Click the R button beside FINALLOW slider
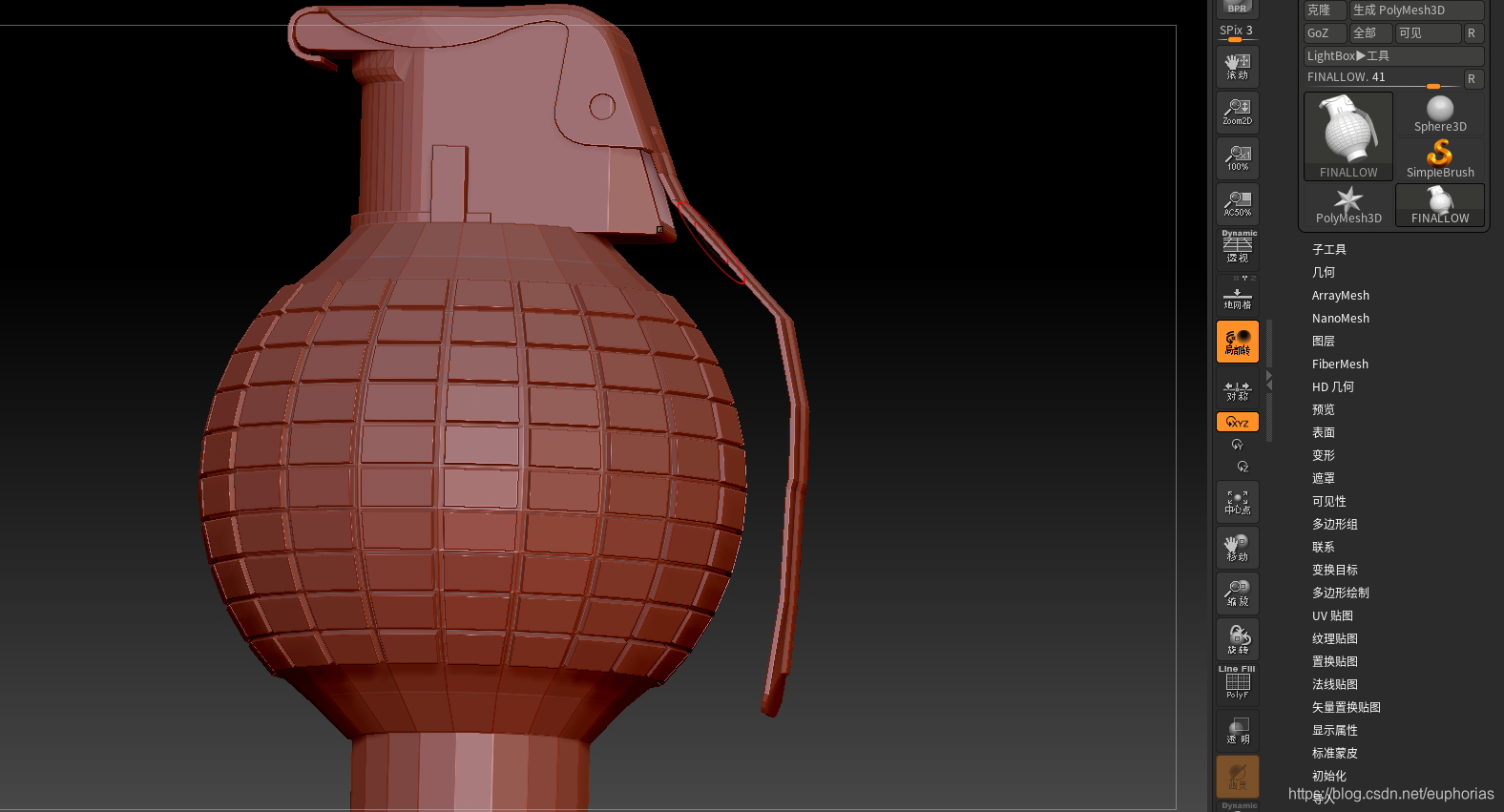 click(x=1473, y=78)
